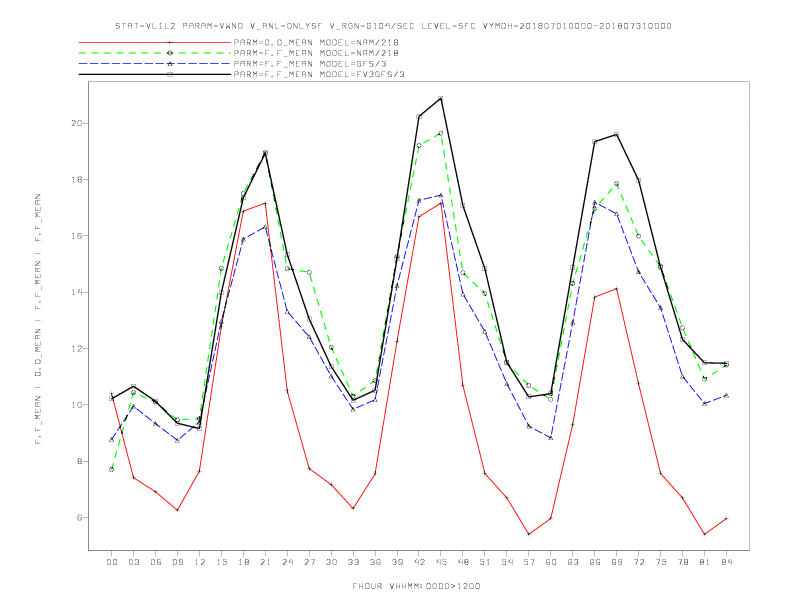Click x-axis tick label 36
This screenshot has height=612, width=792.
[375, 562]
